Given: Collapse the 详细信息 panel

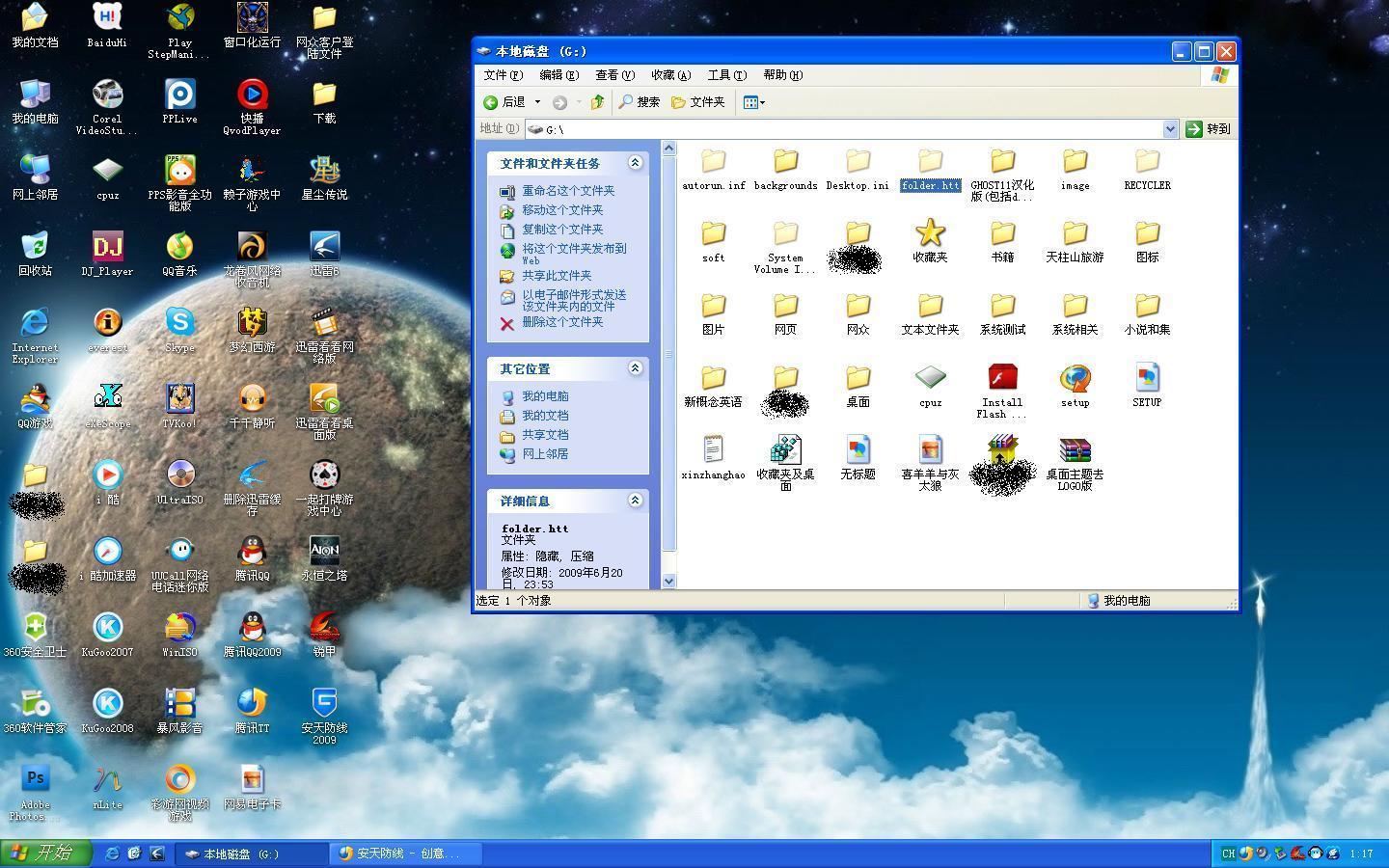Looking at the screenshot, I should tap(635, 501).
